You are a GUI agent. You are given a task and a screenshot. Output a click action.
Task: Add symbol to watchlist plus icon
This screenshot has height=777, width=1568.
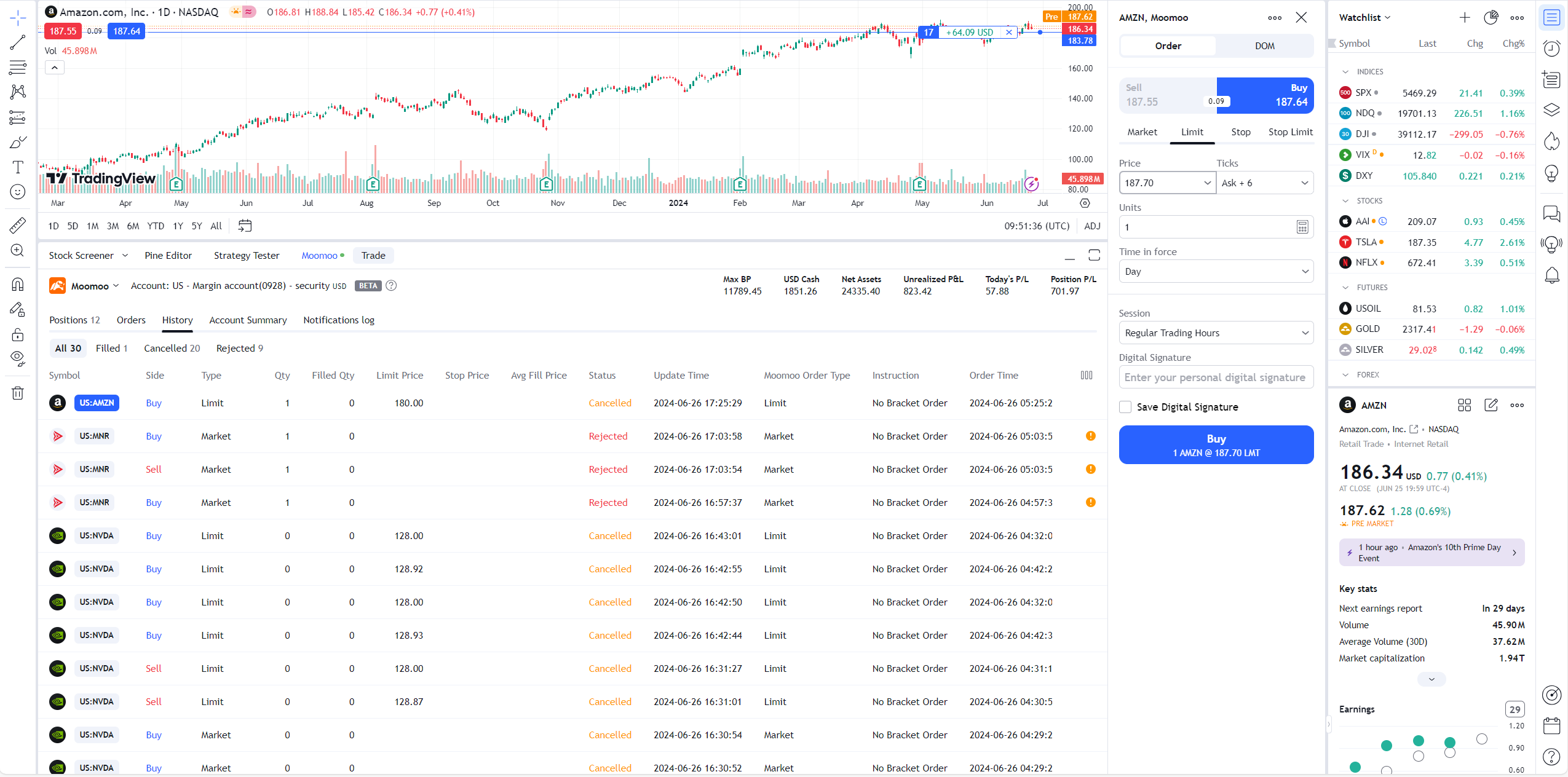point(1464,18)
